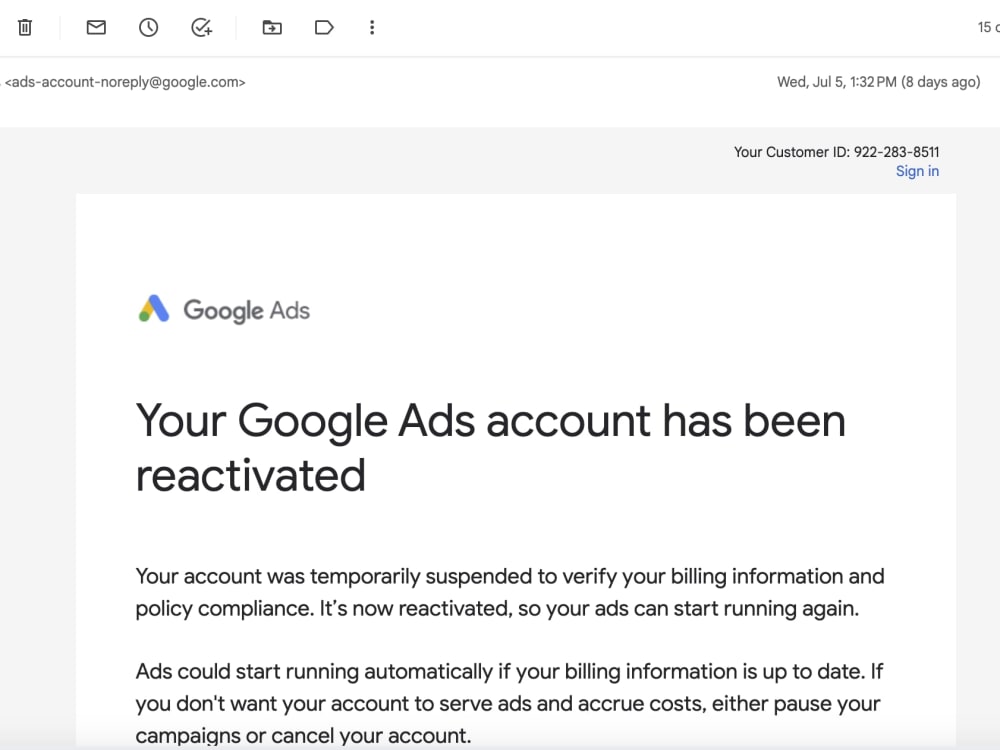Open the Move to folder icon
The image size is (1000, 750).
[272, 28]
